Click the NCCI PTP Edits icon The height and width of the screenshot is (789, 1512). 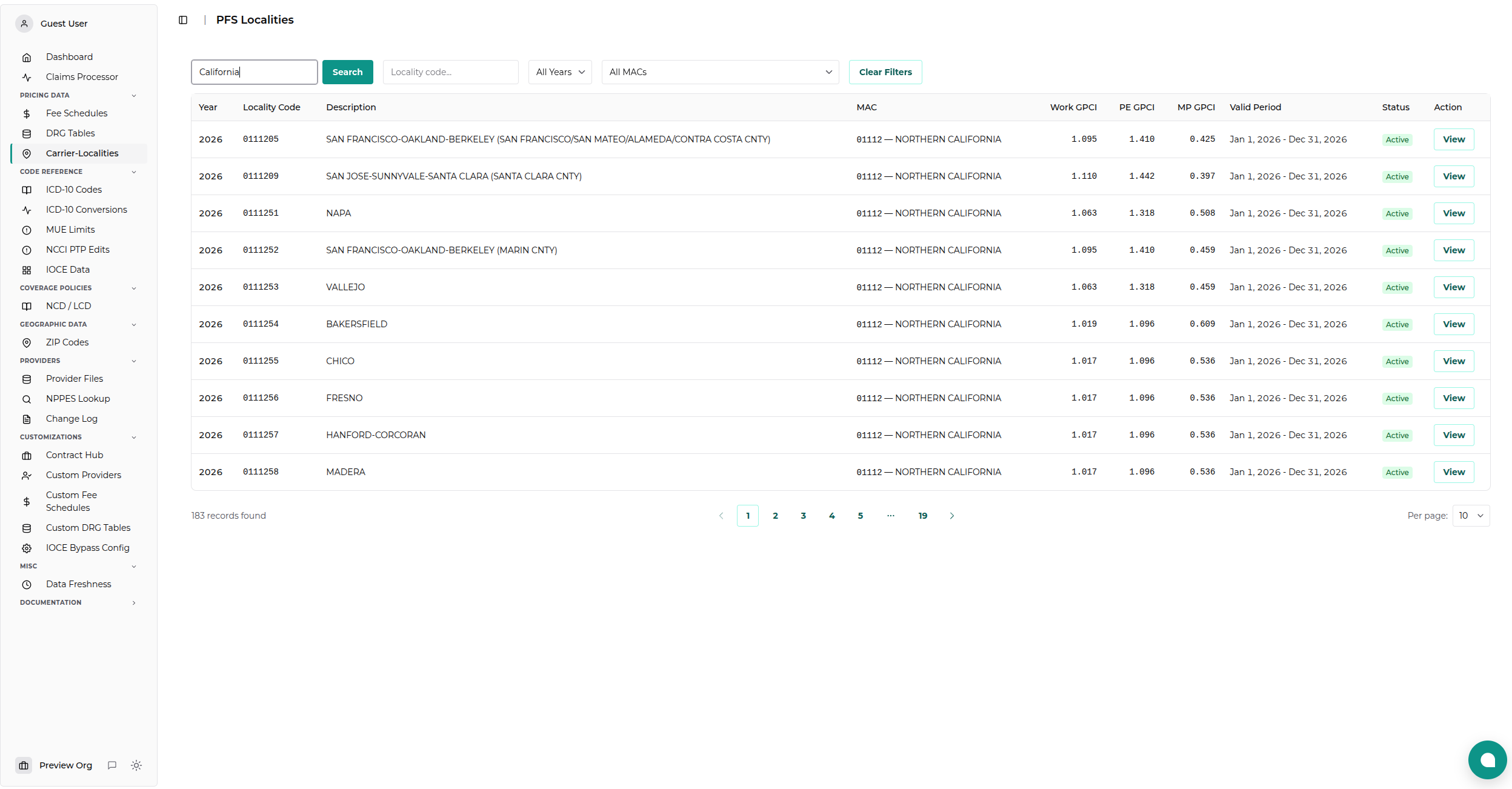point(27,250)
